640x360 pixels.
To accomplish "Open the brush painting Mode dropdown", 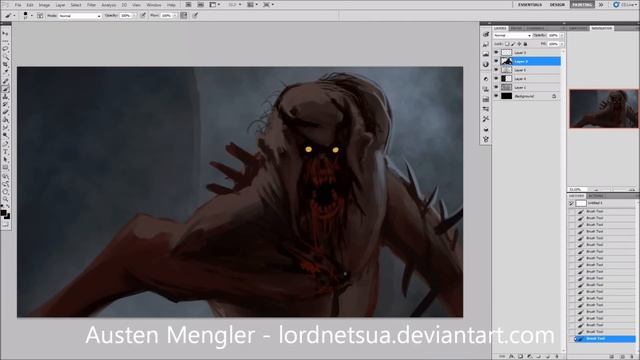I will point(80,16).
